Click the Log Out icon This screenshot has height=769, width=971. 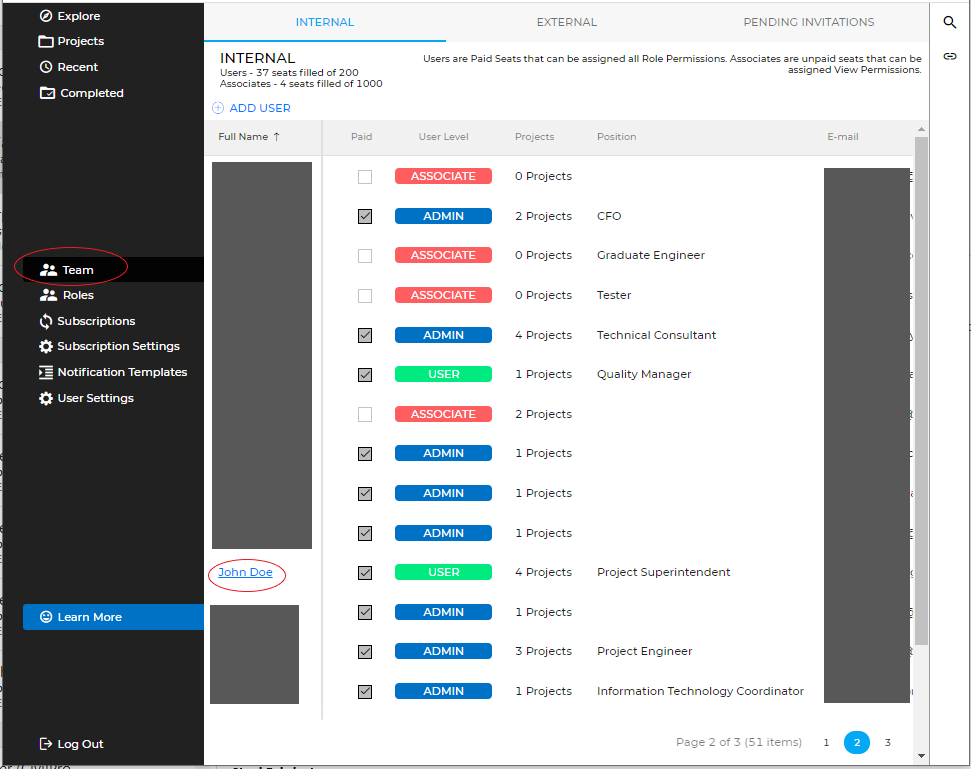(46, 744)
